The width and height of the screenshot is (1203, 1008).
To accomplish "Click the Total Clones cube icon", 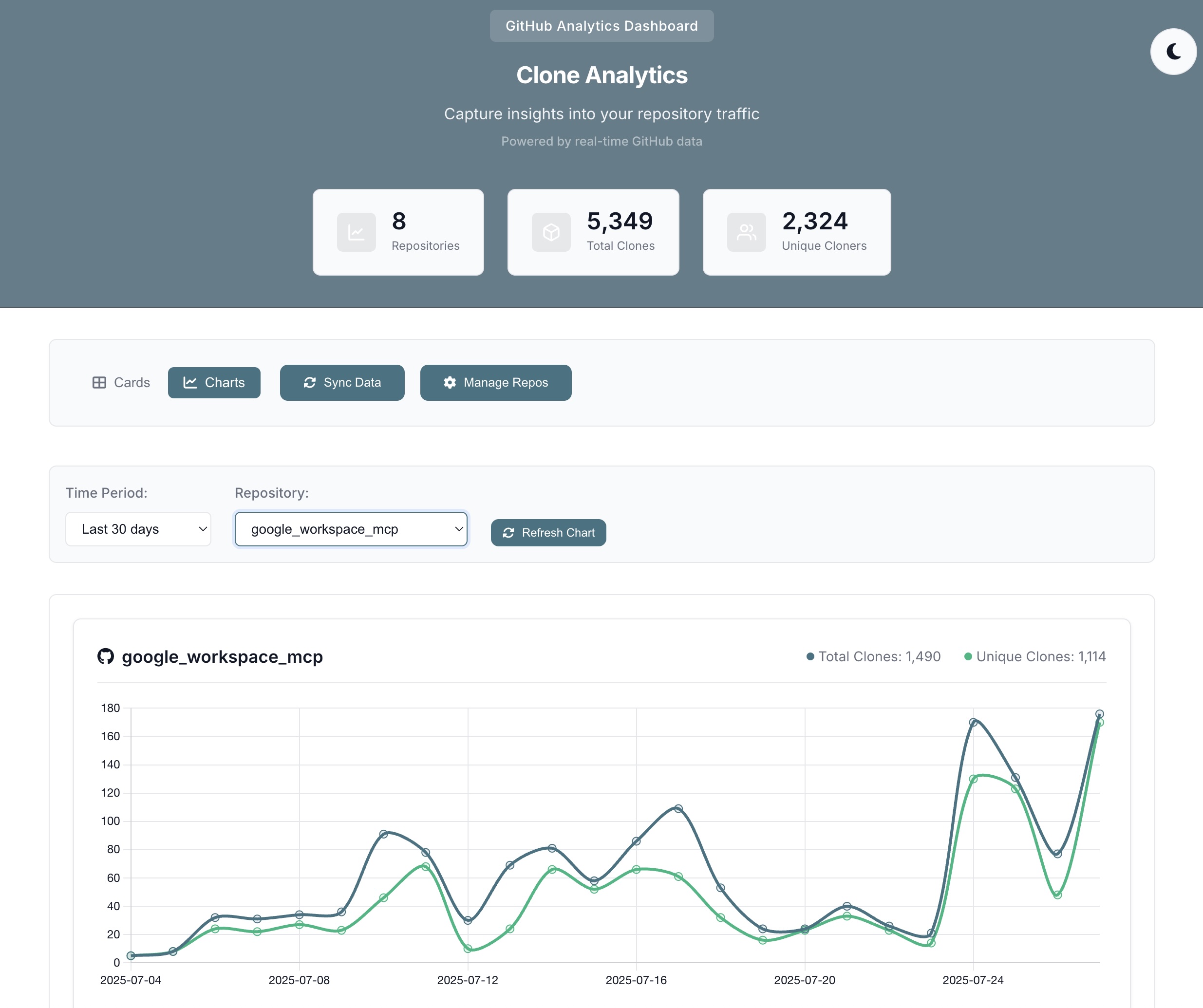I will tap(551, 233).
